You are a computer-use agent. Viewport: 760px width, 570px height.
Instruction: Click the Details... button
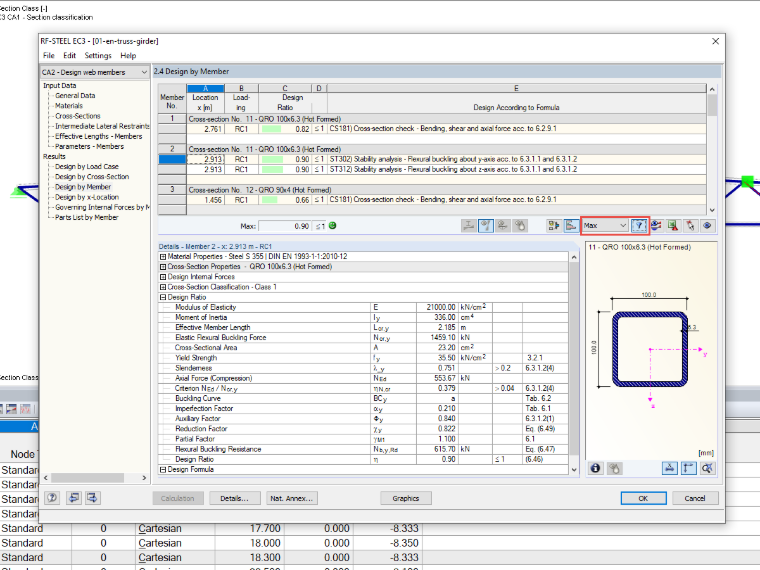pyautogui.click(x=235, y=498)
